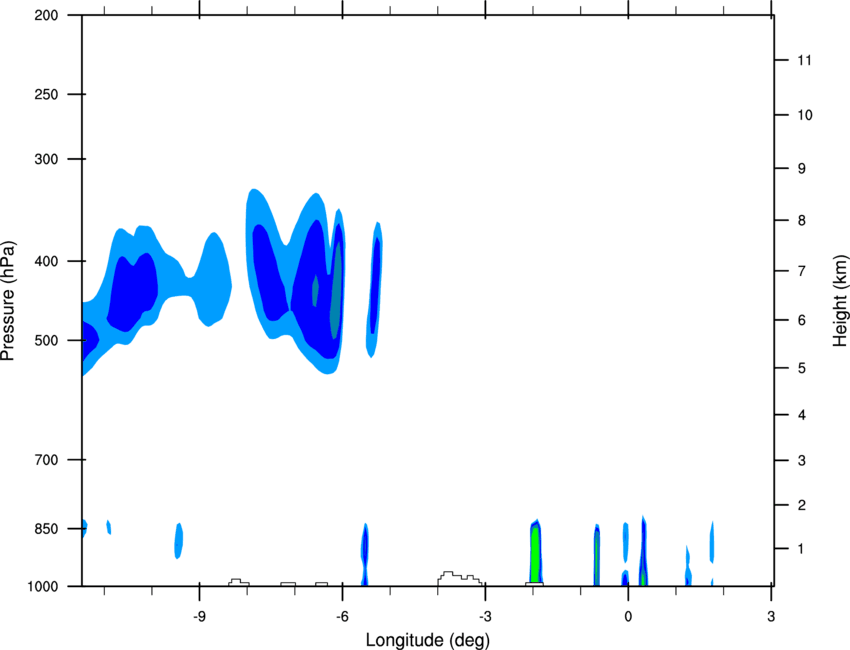Viewport: 850px width, 650px height.
Task: Click the 11 km height label
Action: tap(804, 60)
